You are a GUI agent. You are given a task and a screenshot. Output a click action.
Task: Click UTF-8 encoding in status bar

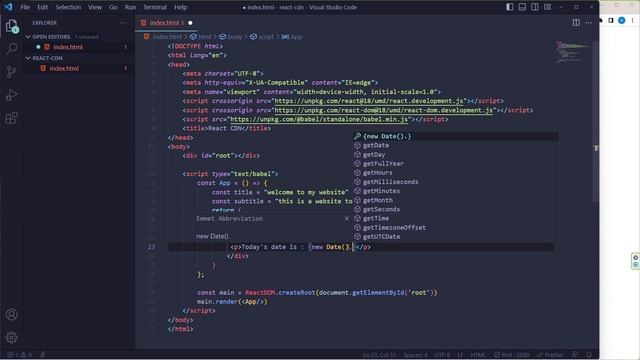(x=442, y=355)
